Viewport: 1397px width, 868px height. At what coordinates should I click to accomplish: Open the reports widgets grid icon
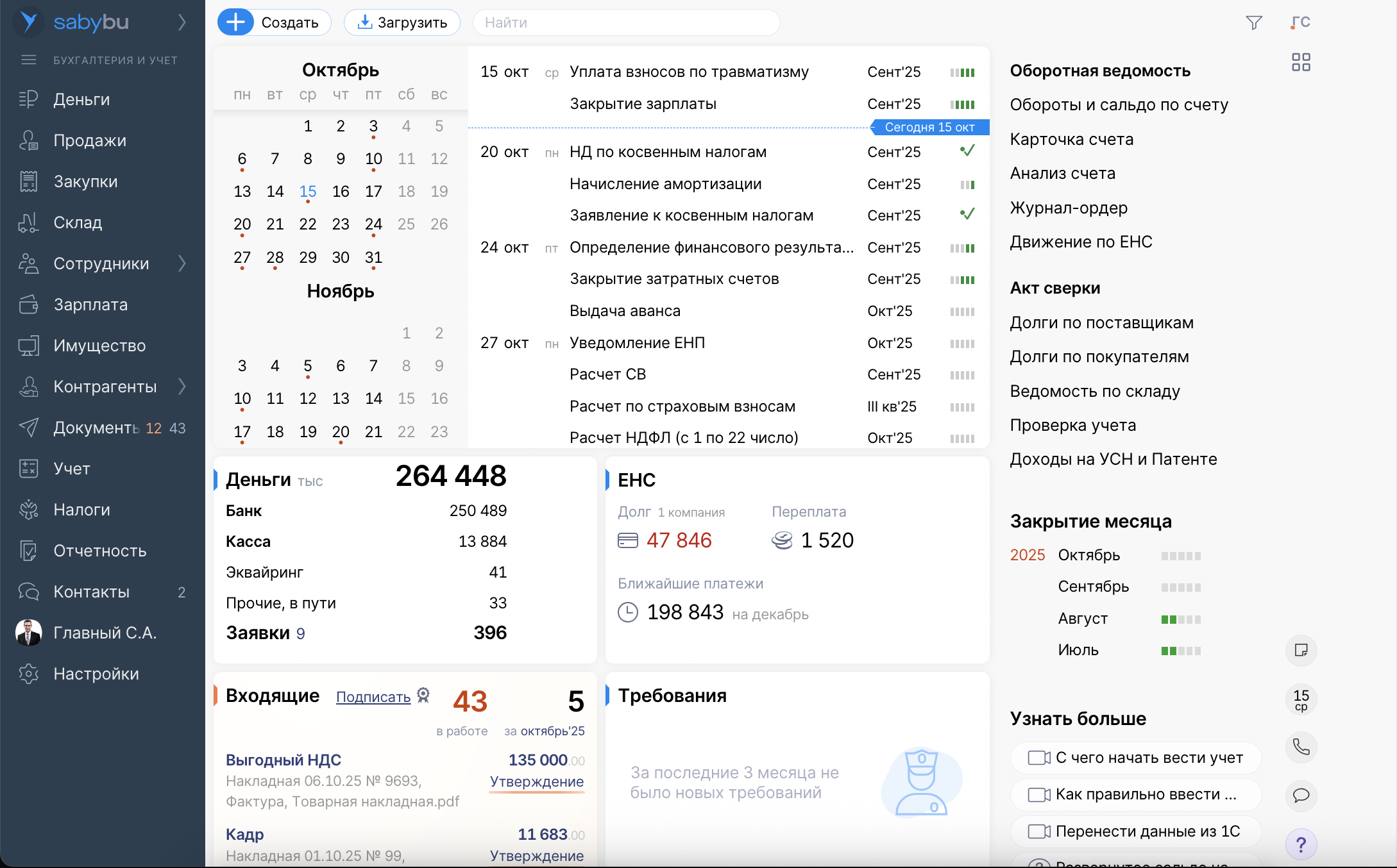pos(1301,62)
